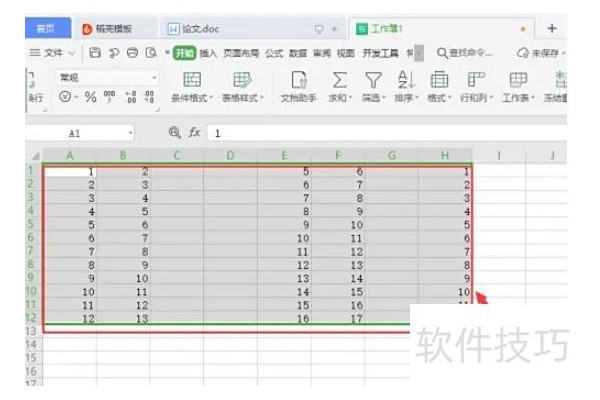Select column header D

(x=230, y=155)
